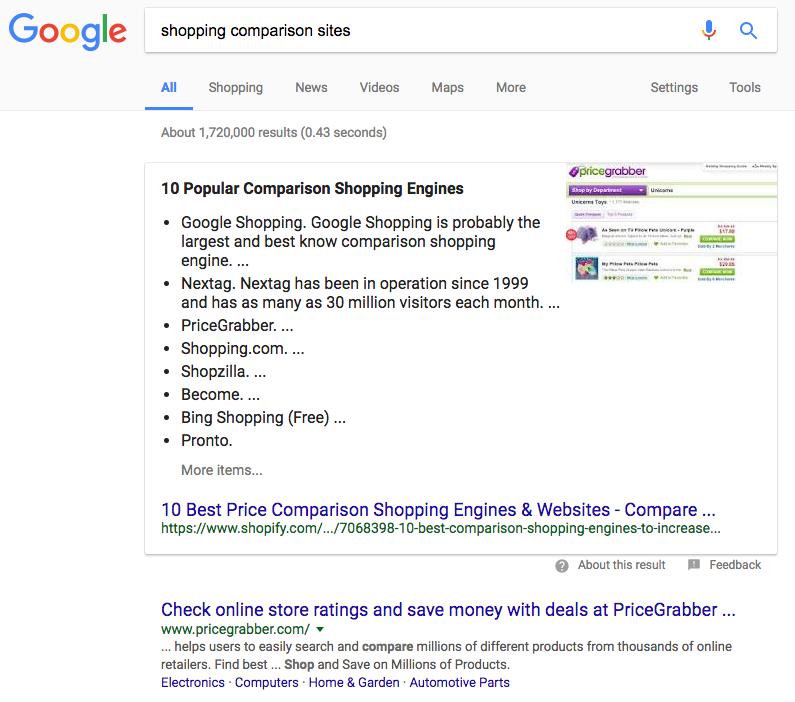795x702 pixels.
Task: Click the About this result question icon
Action: (564, 565)
